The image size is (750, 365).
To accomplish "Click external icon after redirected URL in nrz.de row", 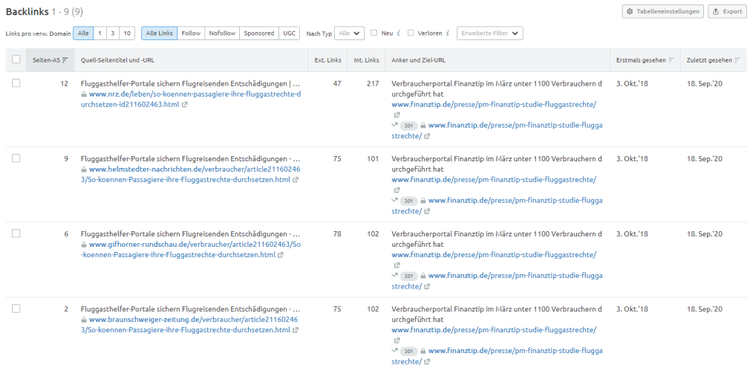I will [x=427, y=136].
